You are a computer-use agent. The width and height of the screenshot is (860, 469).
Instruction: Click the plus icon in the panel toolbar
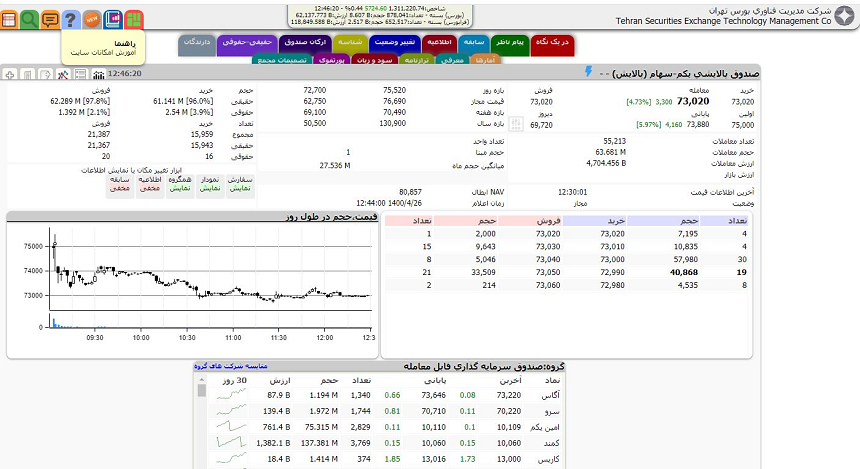click(x=10, y=75)
